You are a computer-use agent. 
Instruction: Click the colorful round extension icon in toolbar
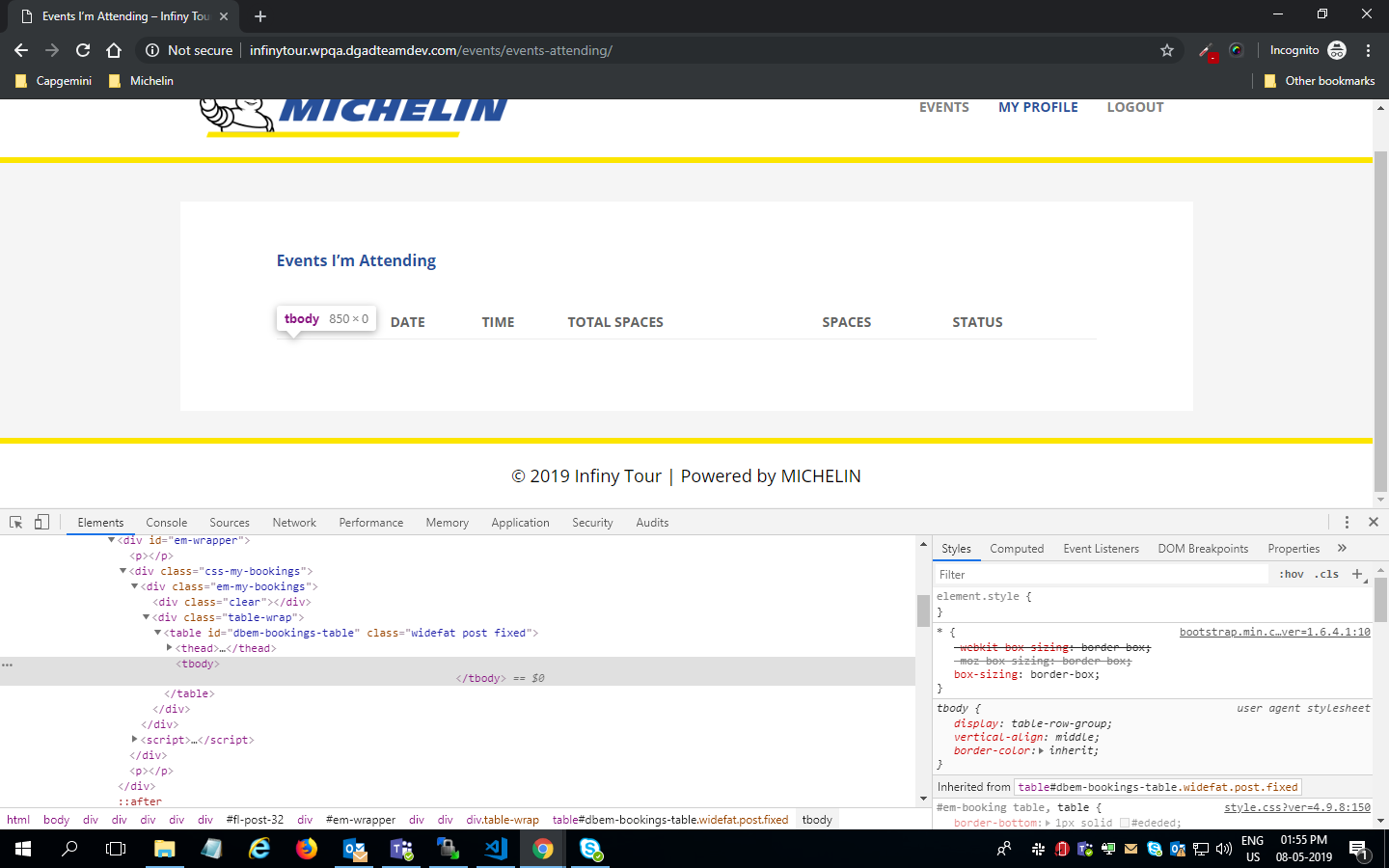1237,50
